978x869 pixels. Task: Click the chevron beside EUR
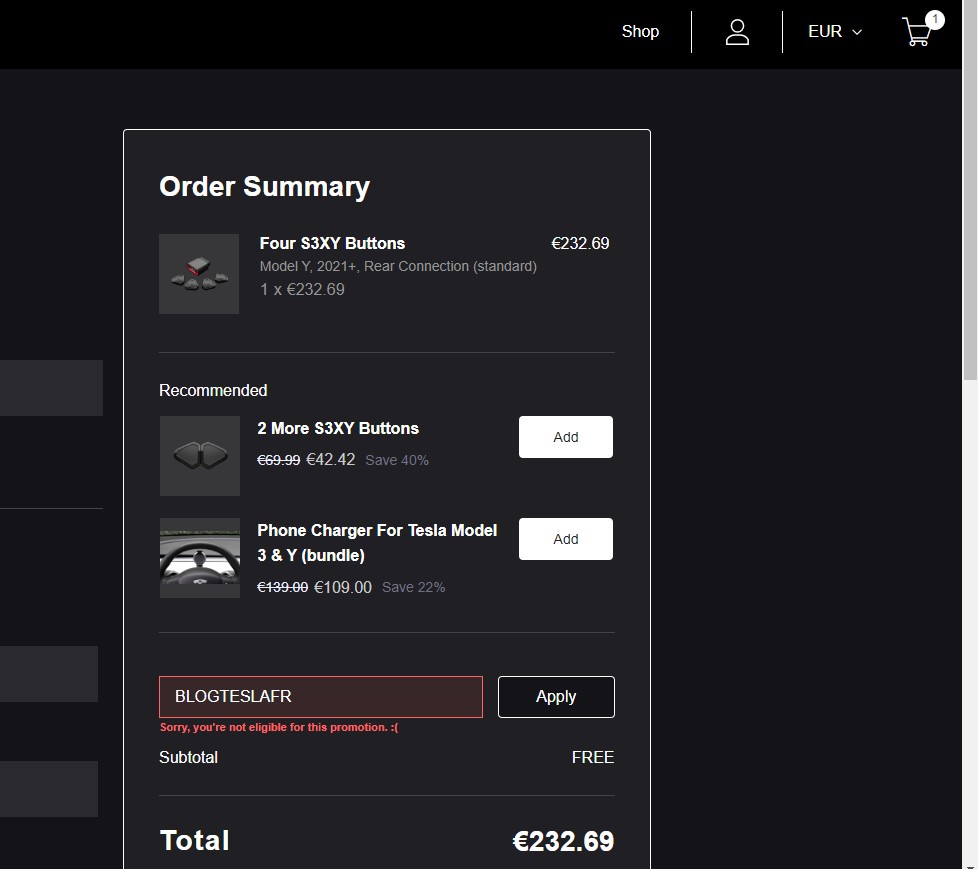tap(857, 32)
